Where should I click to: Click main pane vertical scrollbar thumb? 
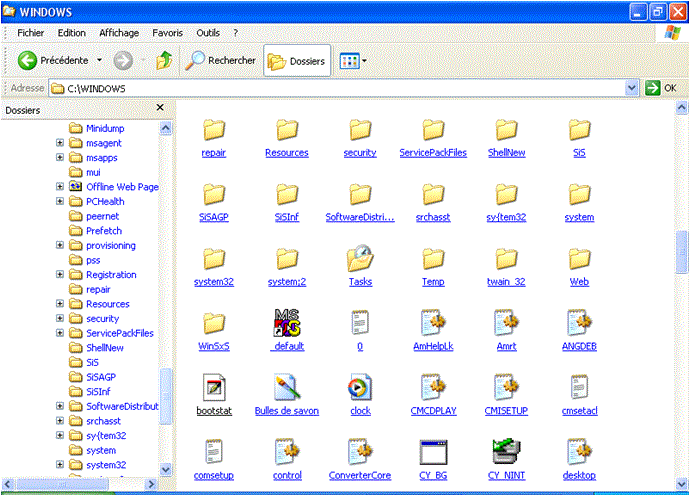point(682,252)
